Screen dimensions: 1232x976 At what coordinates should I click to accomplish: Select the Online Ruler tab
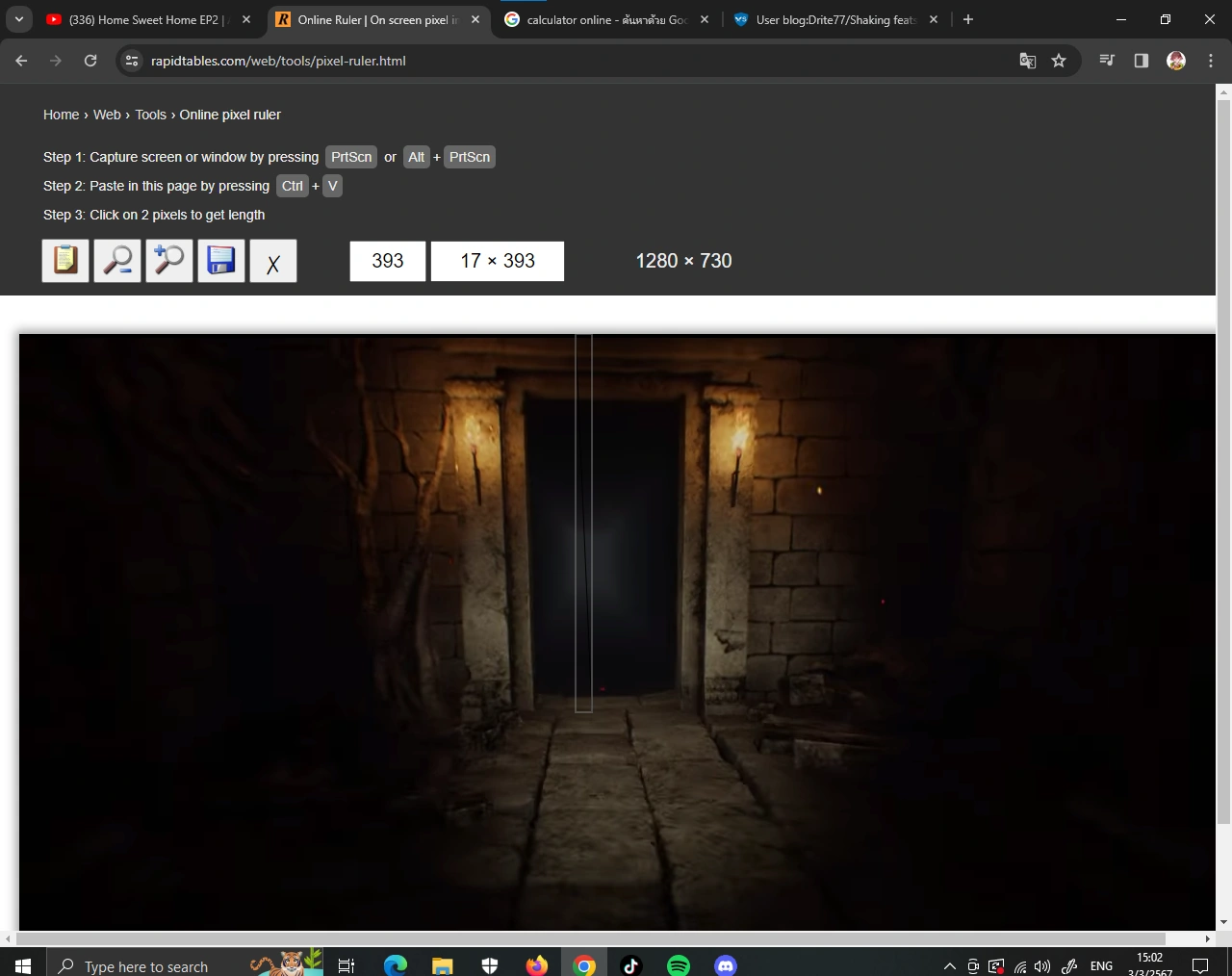(x=378, y=19)
